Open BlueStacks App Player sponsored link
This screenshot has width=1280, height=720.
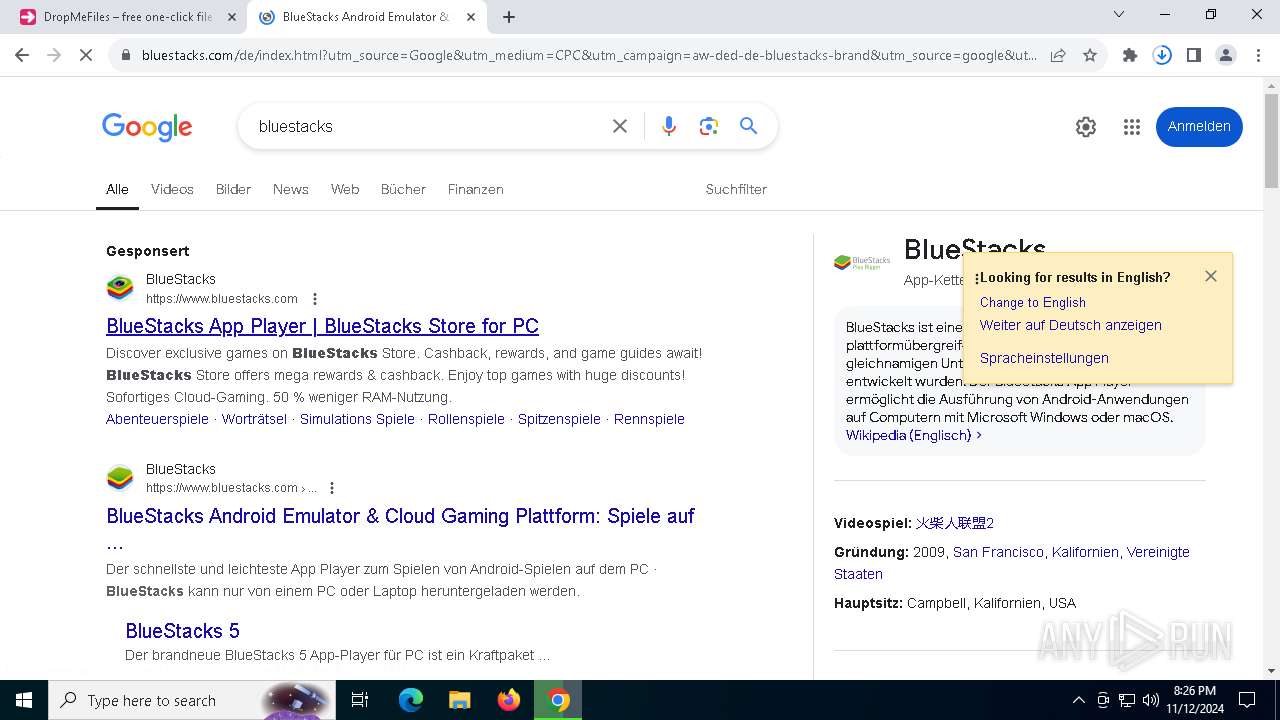pyautogui.click(x=322, y=326)
